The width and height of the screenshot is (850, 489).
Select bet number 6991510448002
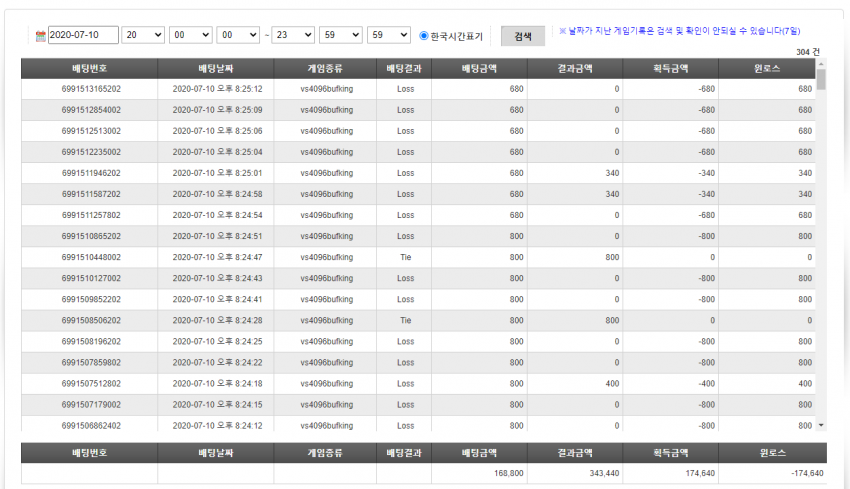(x=91, y=258)
